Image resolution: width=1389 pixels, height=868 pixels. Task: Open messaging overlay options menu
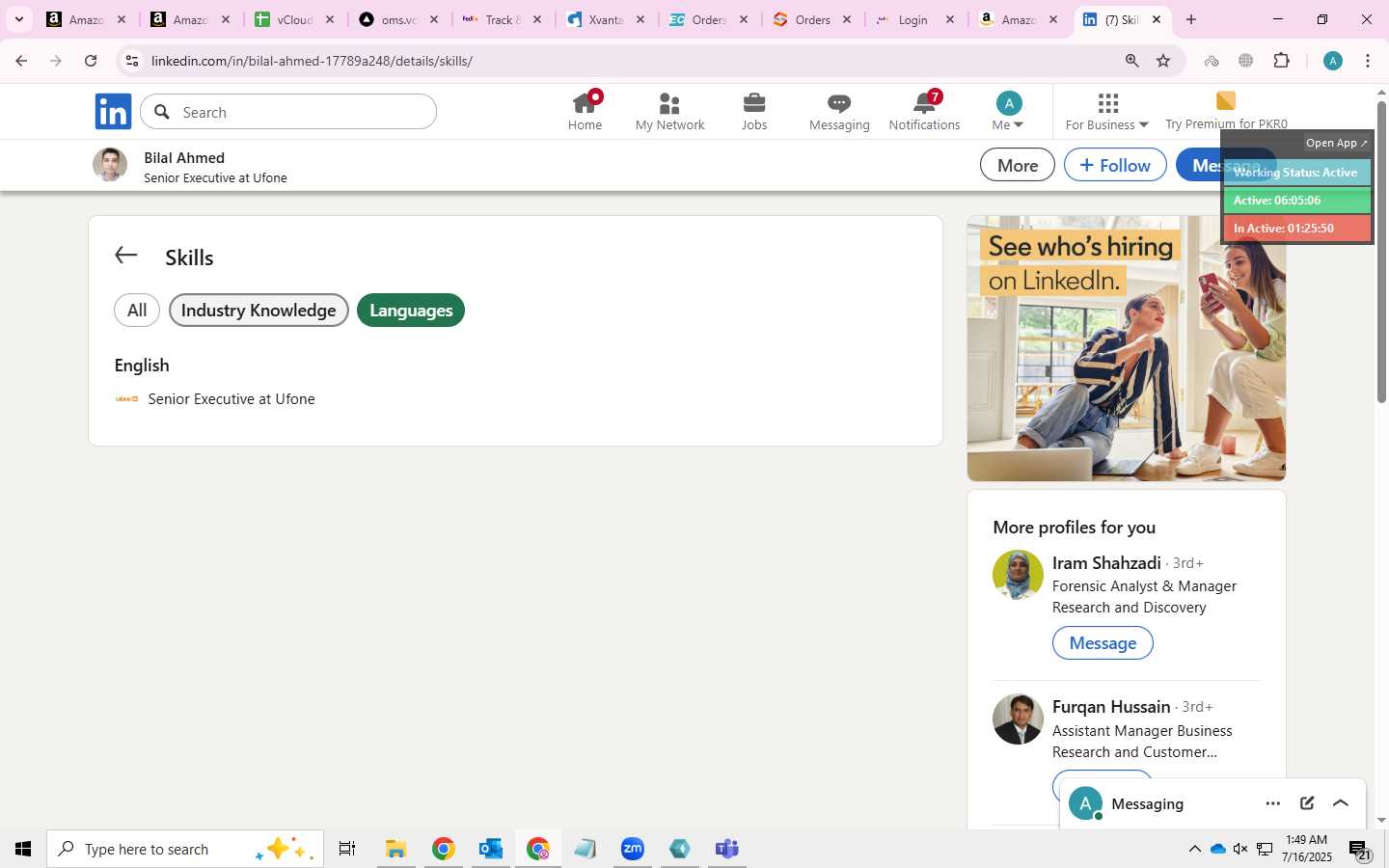pyautogui.click(x=1273, y=803)
